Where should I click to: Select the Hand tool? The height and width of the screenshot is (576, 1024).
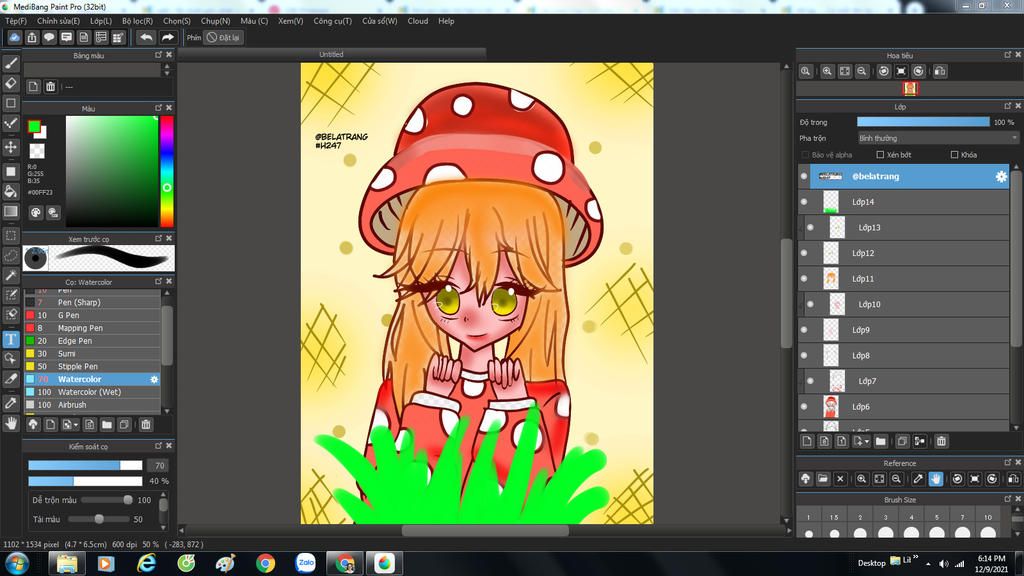tap(11, 424)
